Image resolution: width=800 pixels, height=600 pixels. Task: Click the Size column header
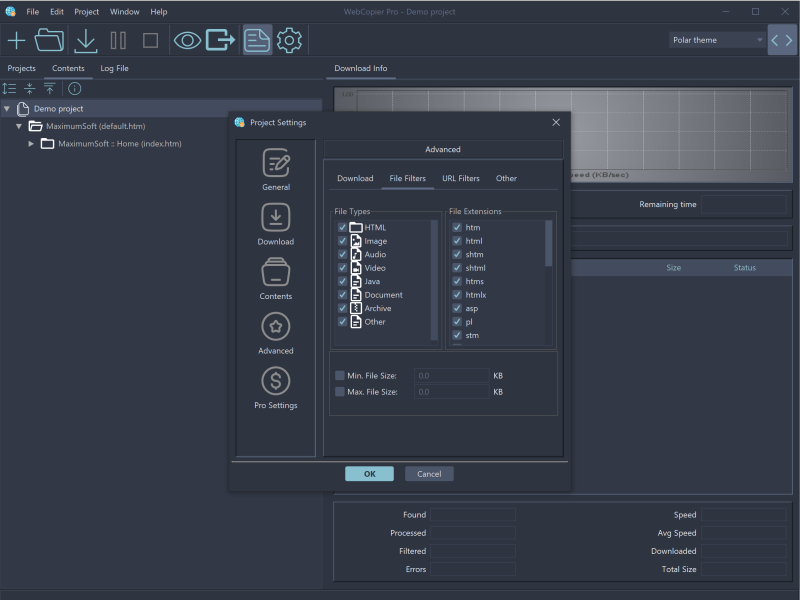coord(673,268)
